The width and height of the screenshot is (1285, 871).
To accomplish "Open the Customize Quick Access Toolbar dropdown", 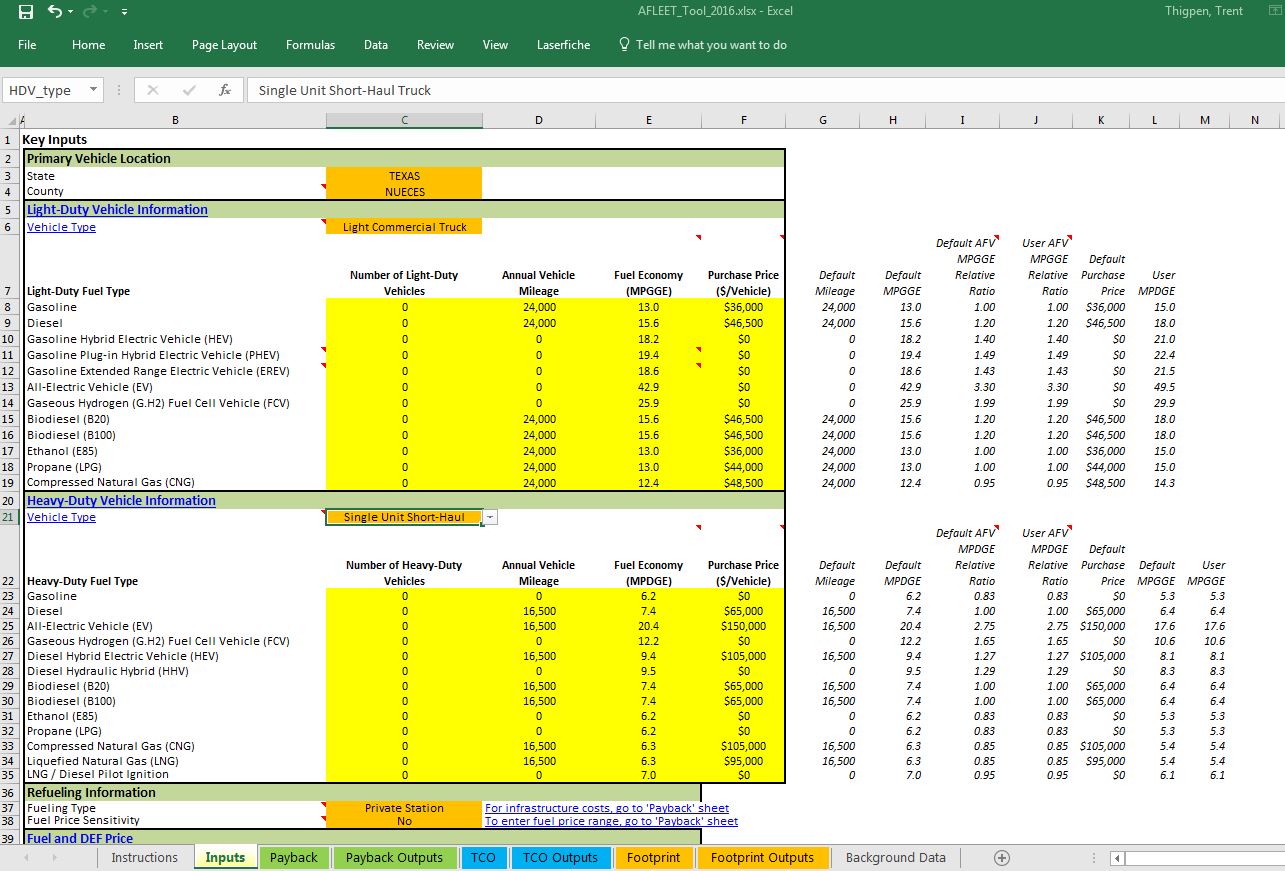I will point(124,12).
